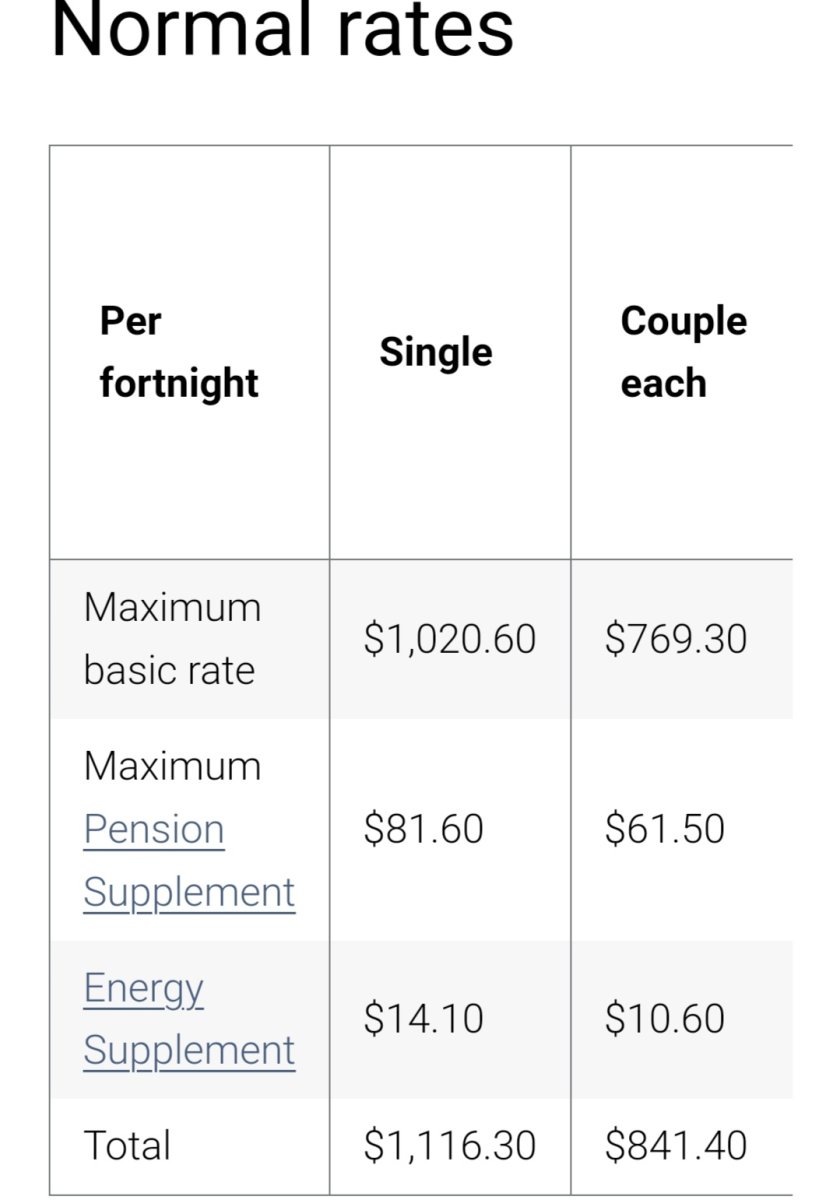Select the $81.60 Pension Supplement amount
The image size is (840, 1200).
[x=424, y=829]
